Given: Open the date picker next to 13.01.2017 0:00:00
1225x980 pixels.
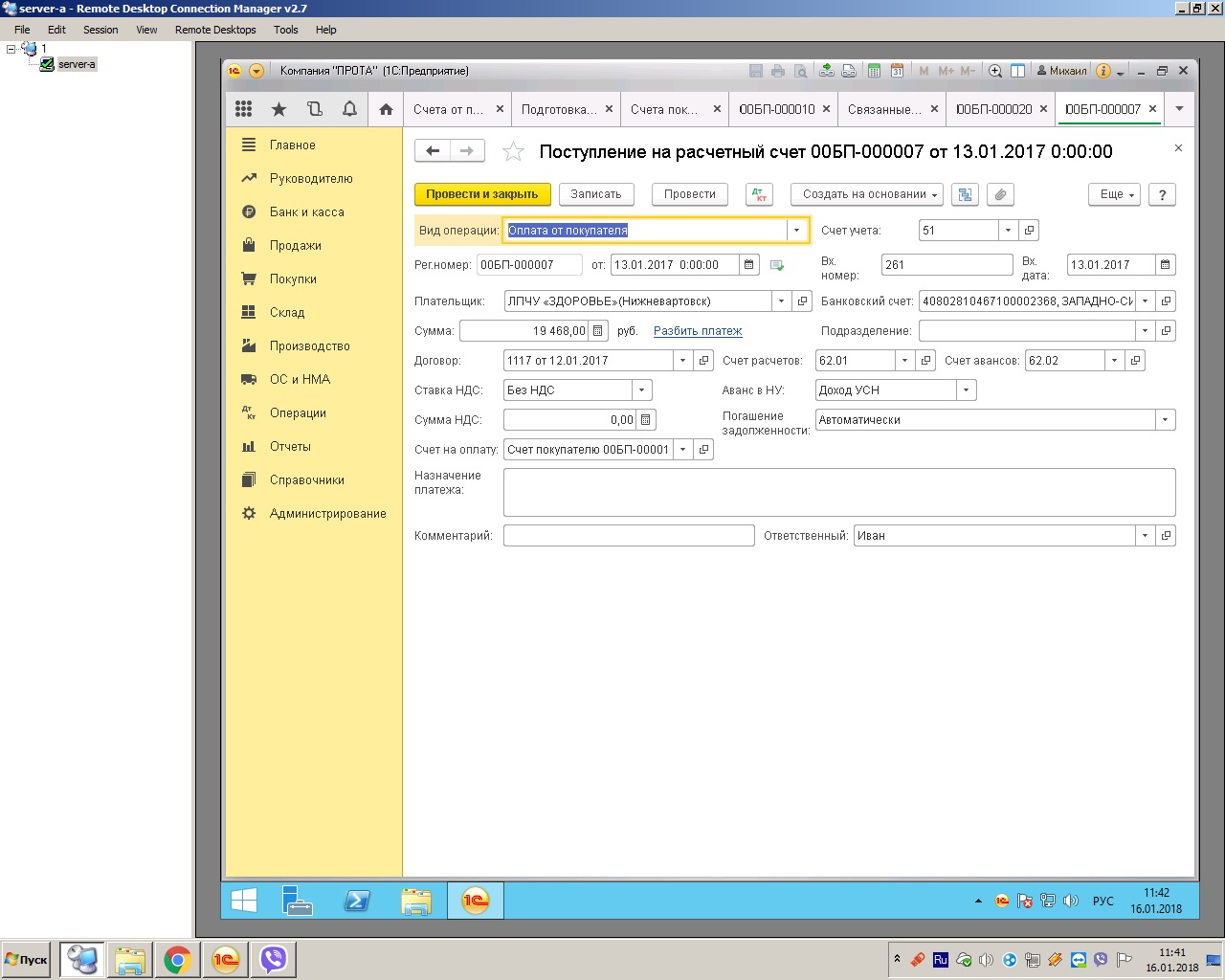Looking at the screenshot, I should point(749,265).
